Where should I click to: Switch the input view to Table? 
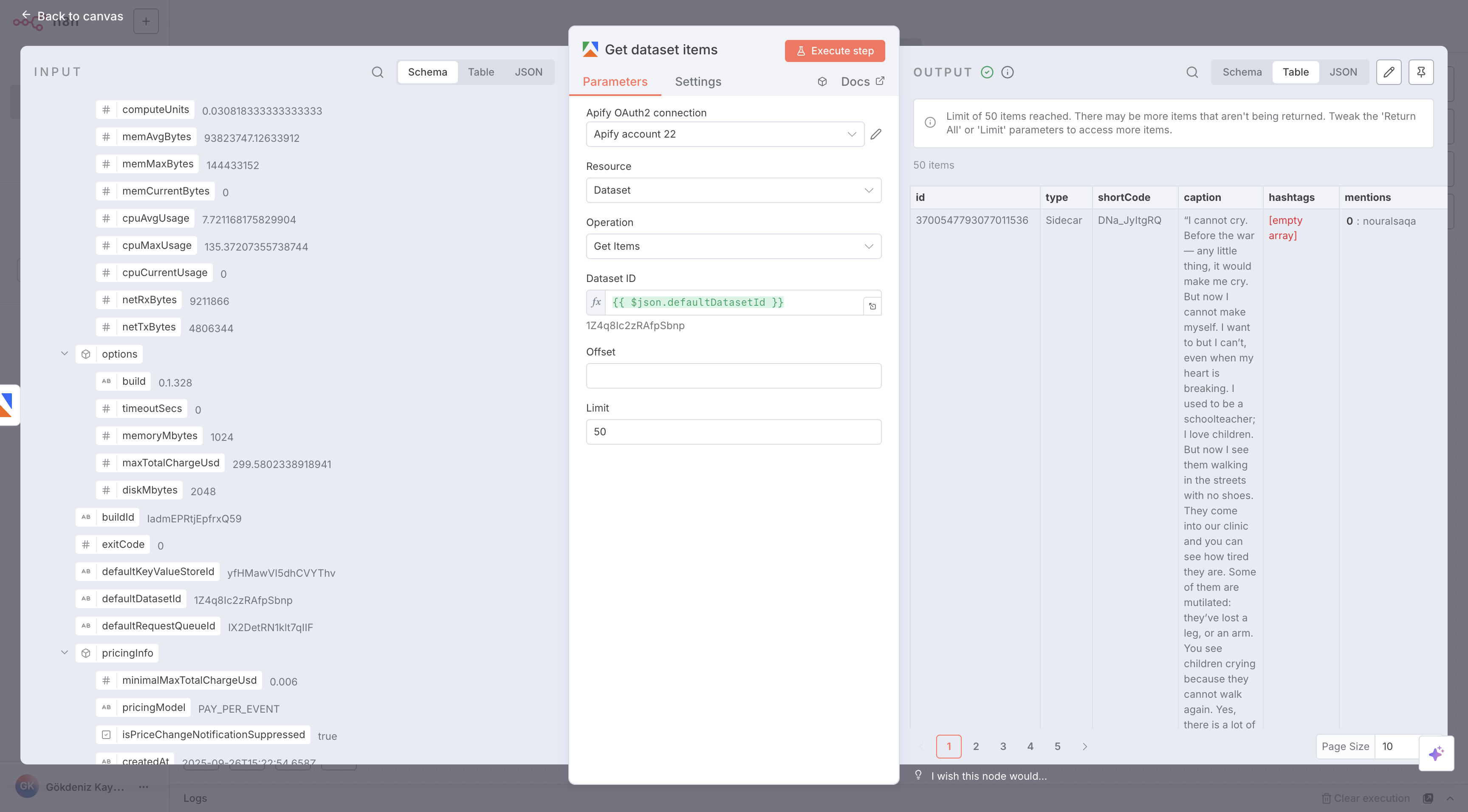coord(481,72)
